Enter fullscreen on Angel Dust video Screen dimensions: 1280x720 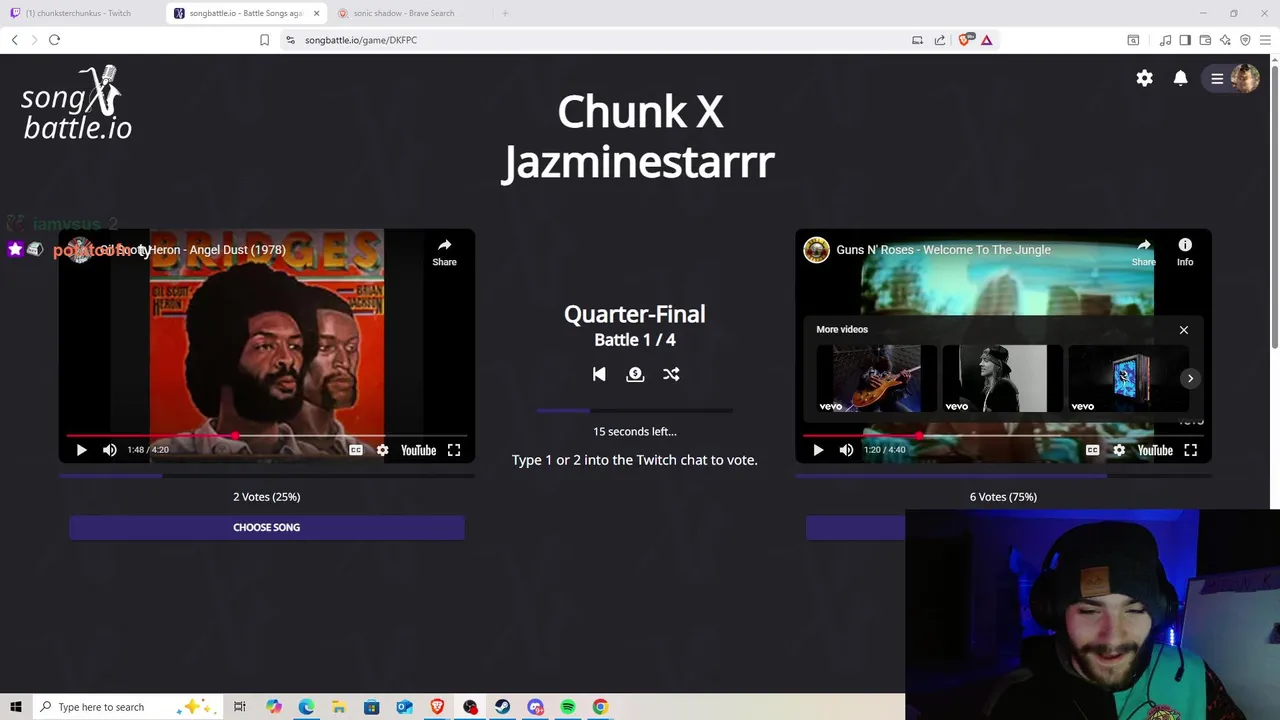click(454, 450)
